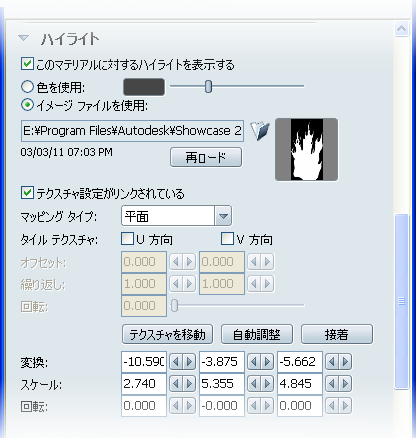Screen dimensions: 416x438
Task: Enable U 方向 tile texture checkbox
Action: point(127,239)
